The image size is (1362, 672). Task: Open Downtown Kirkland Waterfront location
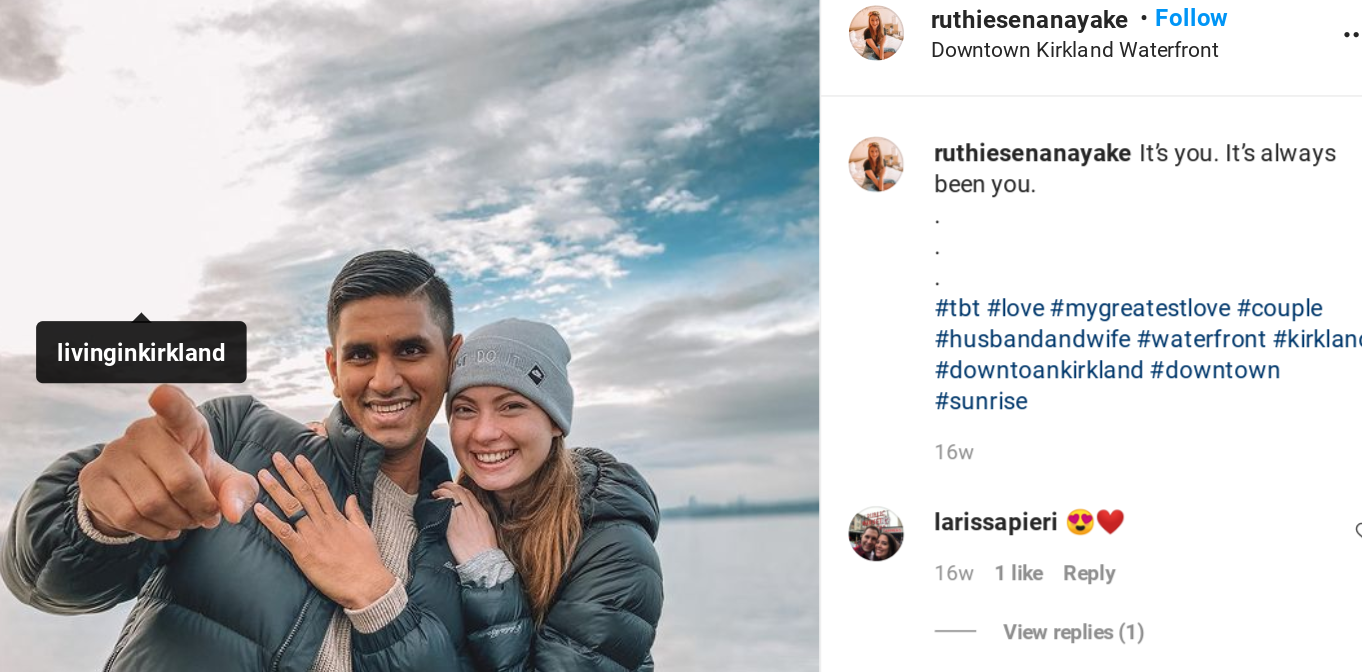(1075, 50)
